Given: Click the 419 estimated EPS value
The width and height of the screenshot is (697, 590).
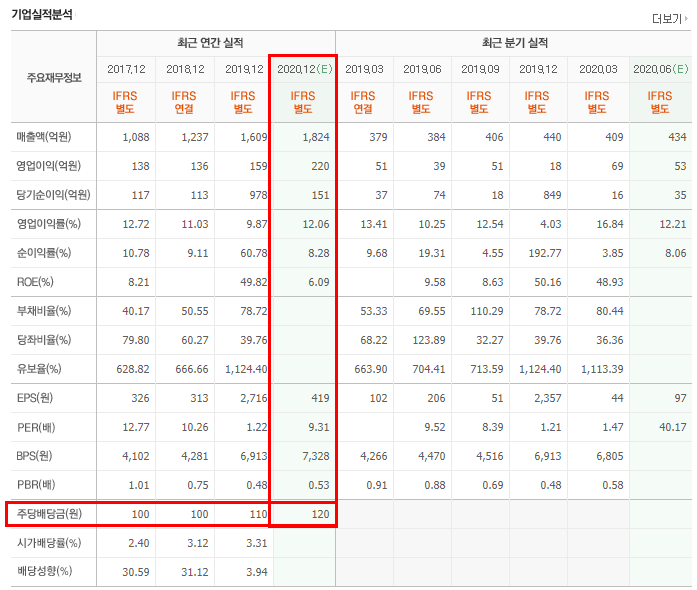Looking at the screenshot, I should (x=320, y=398).
